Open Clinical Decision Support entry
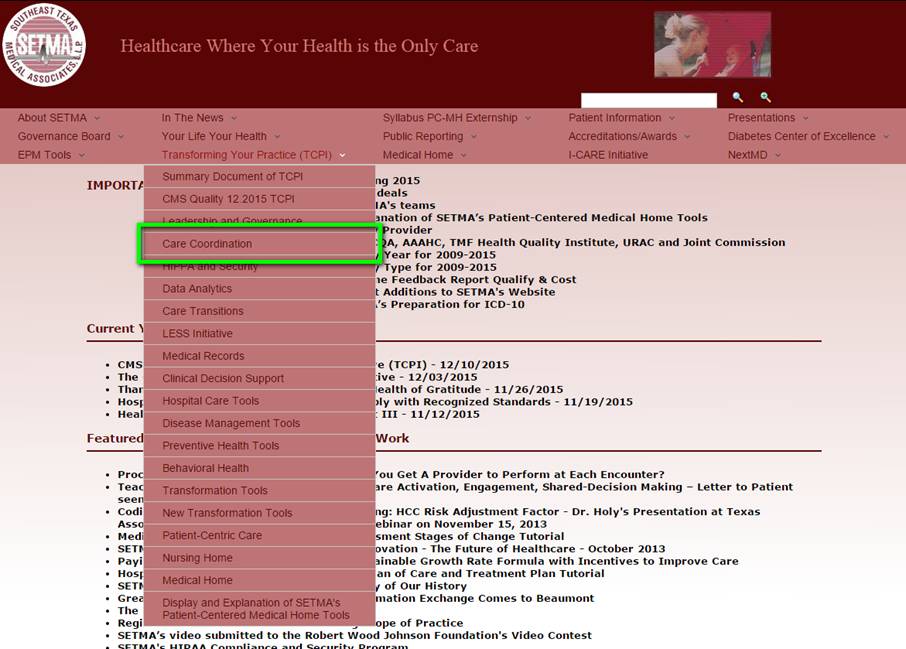906x649 pixels. tap(259, 379)
